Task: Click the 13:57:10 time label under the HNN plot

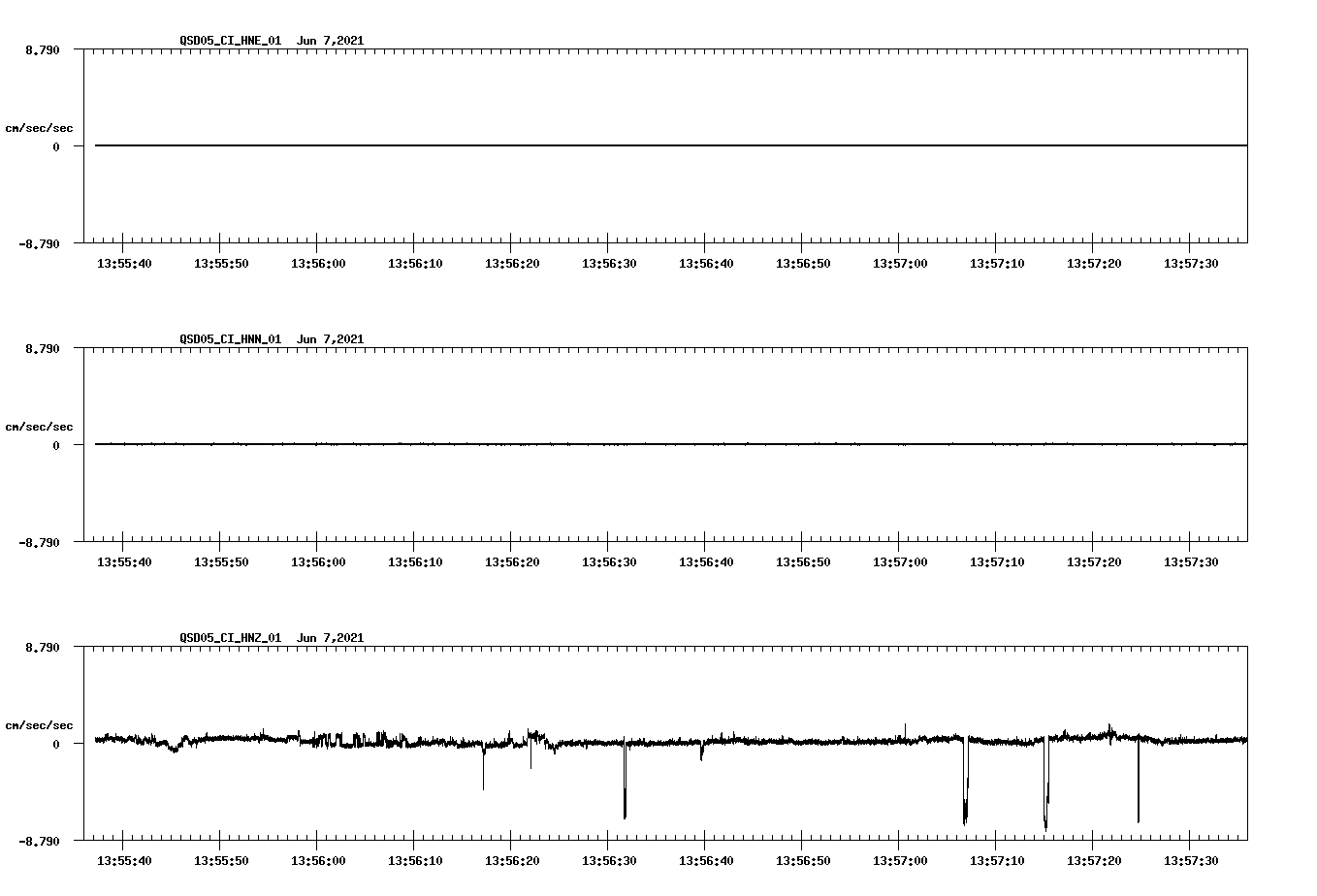Action: 997,562
